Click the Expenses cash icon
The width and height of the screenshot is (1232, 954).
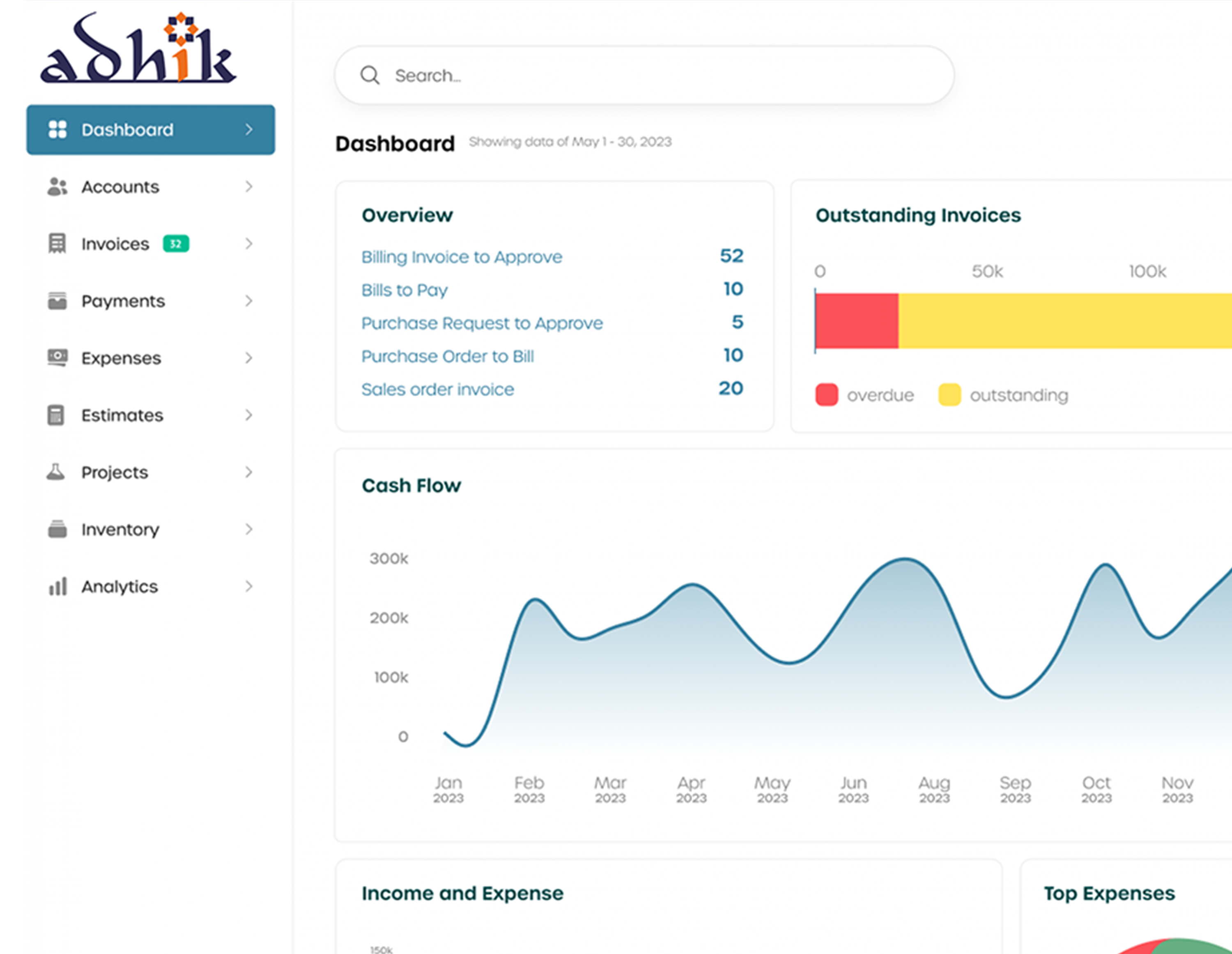pos(57,358)
